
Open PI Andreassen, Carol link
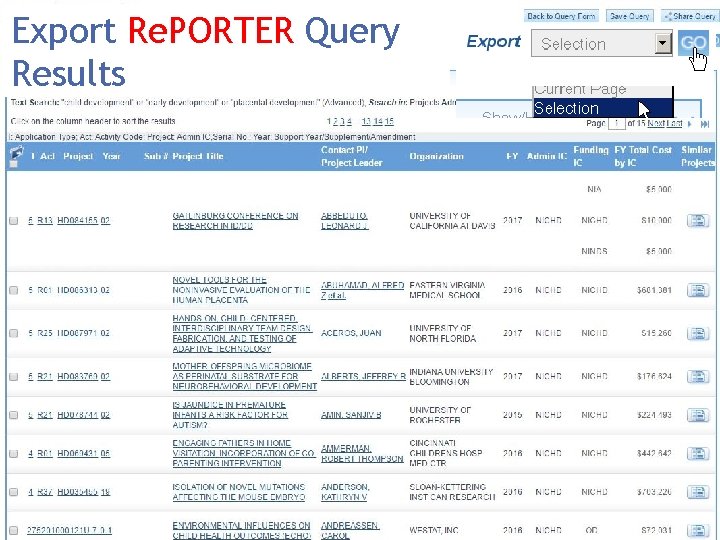coord(350,530)
